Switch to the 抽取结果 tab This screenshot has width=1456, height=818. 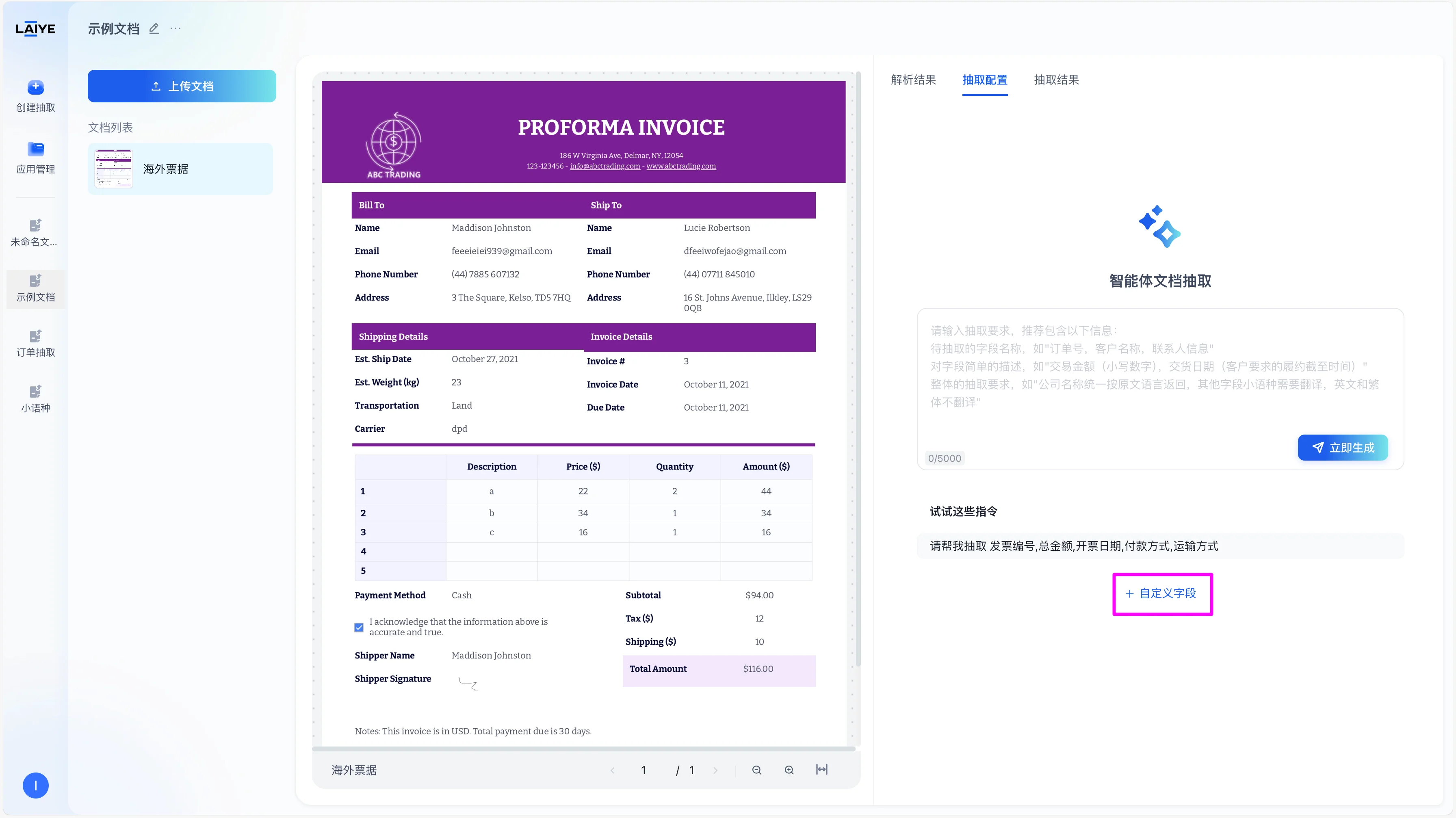pos(1056,80)
